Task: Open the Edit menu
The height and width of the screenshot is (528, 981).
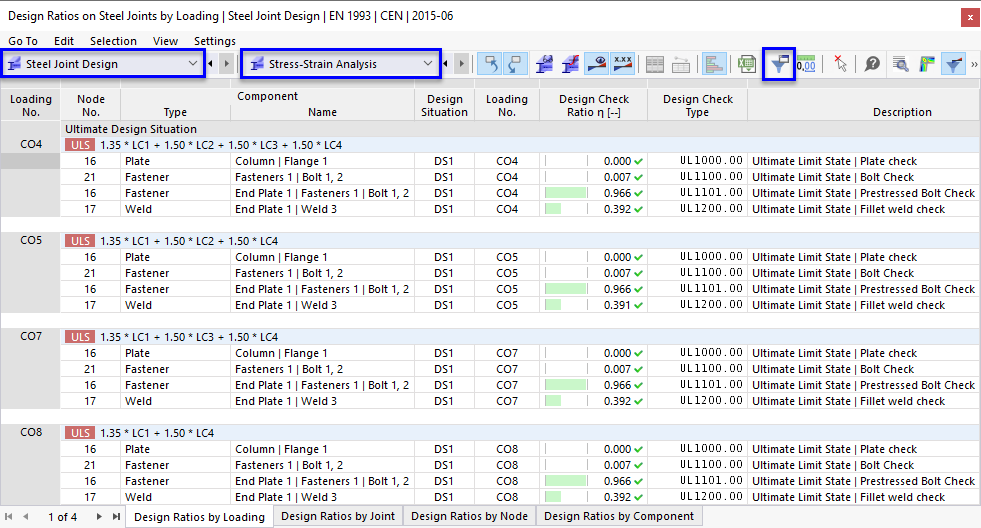Action: tap(64, 41)
